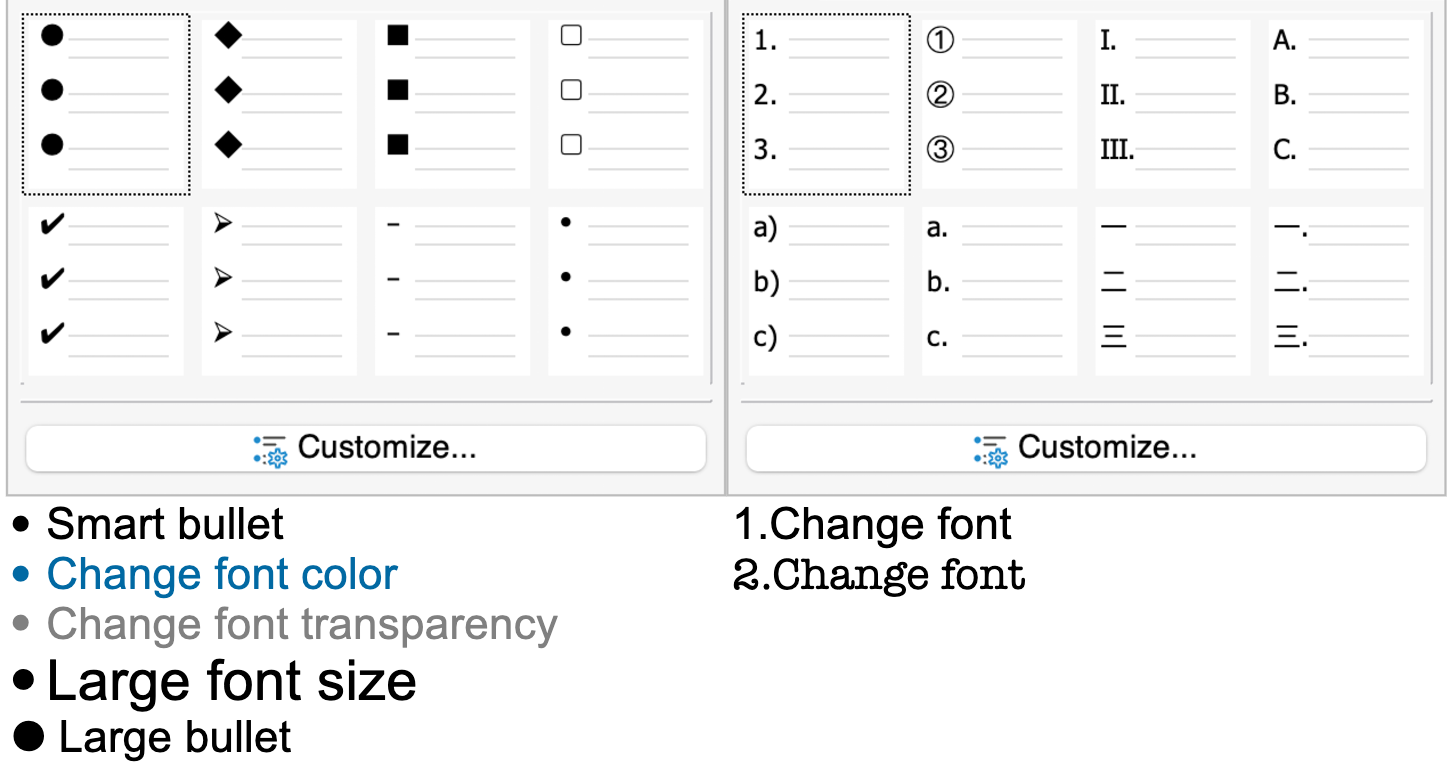Click the "Large font size" bullet text

(231, 682)
